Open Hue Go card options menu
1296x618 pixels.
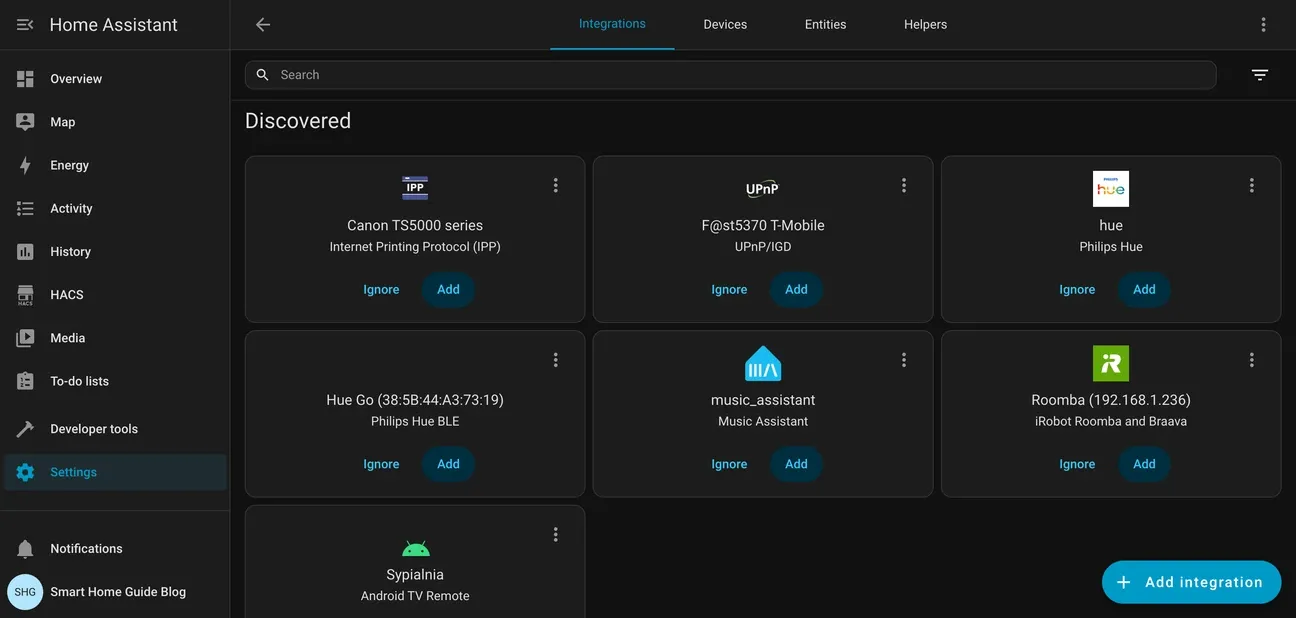pyautogui.click(x=556, y=360)
